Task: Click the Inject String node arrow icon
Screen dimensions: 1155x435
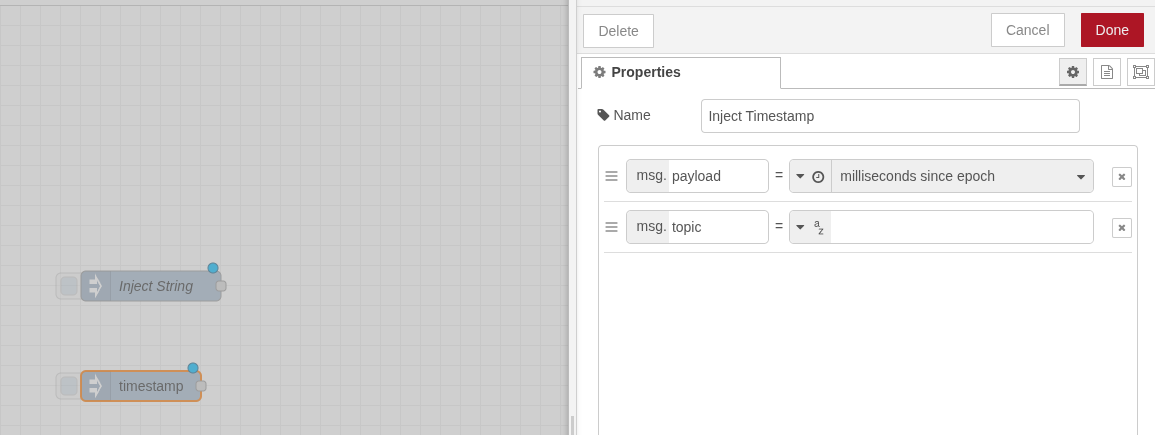Action: coord(96,286)
